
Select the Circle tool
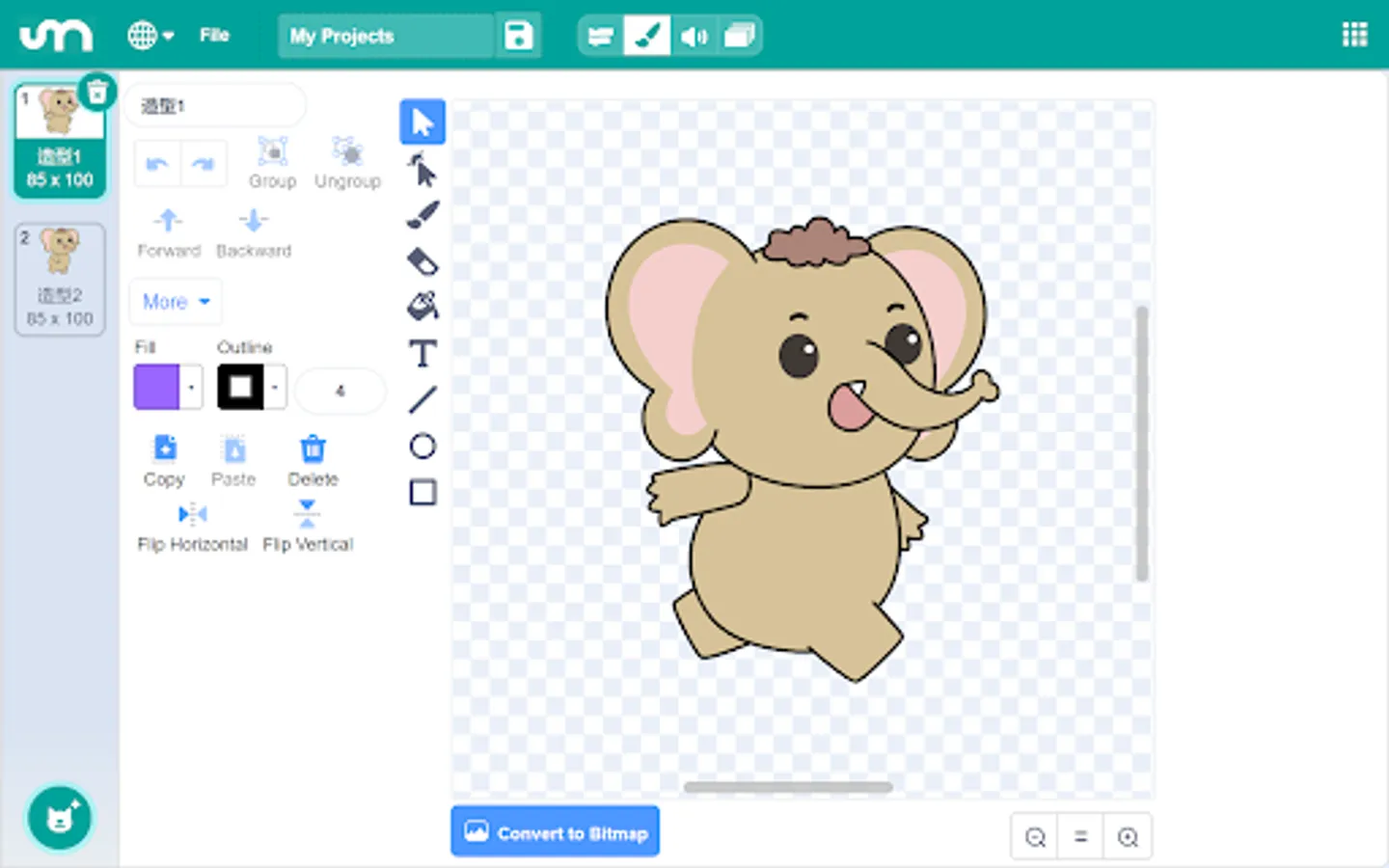point(422,446)
